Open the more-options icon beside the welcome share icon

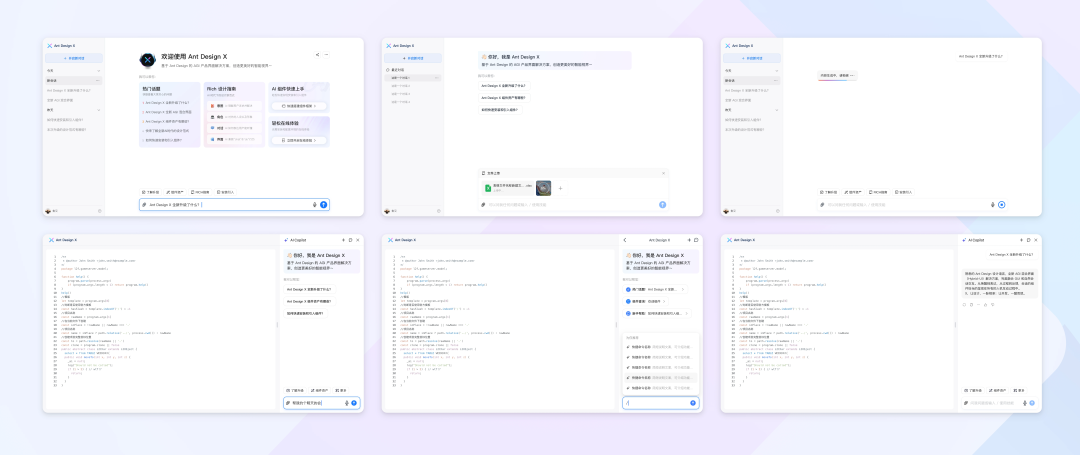pyautogui.click(x=326, y=54)
